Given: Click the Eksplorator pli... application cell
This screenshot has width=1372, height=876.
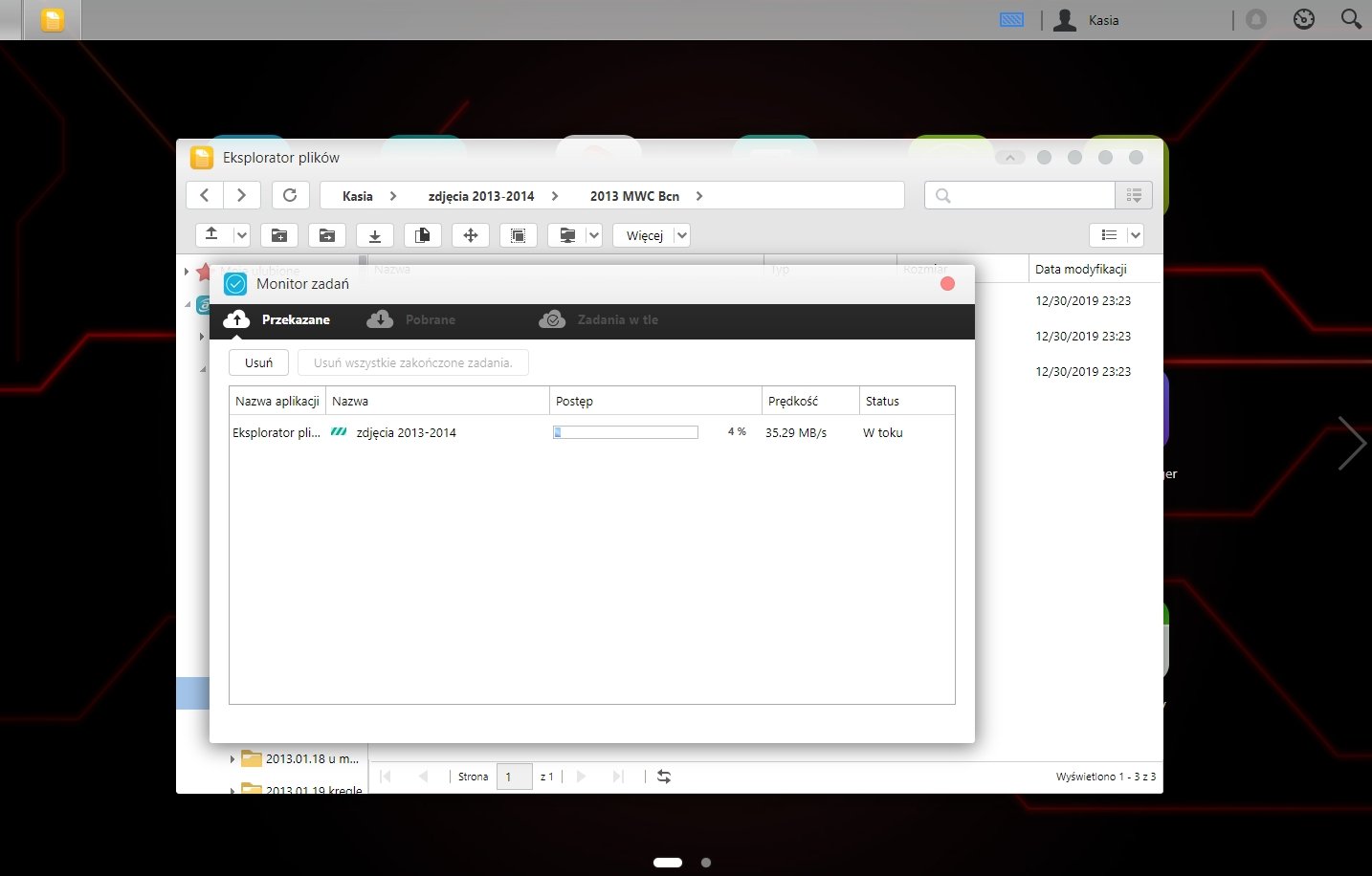Looking at the screenshot, I should pyautogui.click(x=277, y=432).
